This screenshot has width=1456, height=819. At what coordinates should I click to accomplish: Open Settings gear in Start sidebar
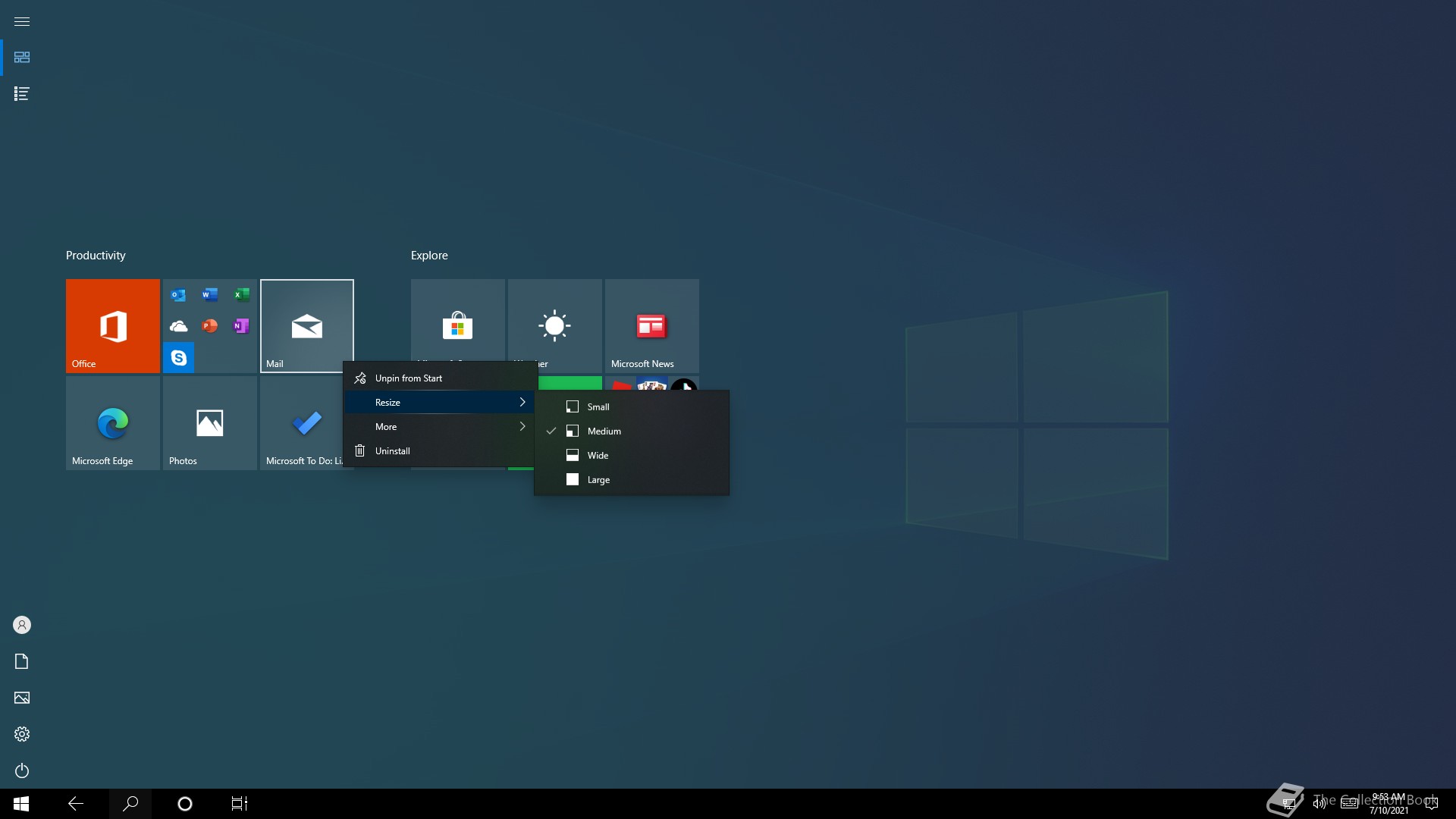pos(22,734)
